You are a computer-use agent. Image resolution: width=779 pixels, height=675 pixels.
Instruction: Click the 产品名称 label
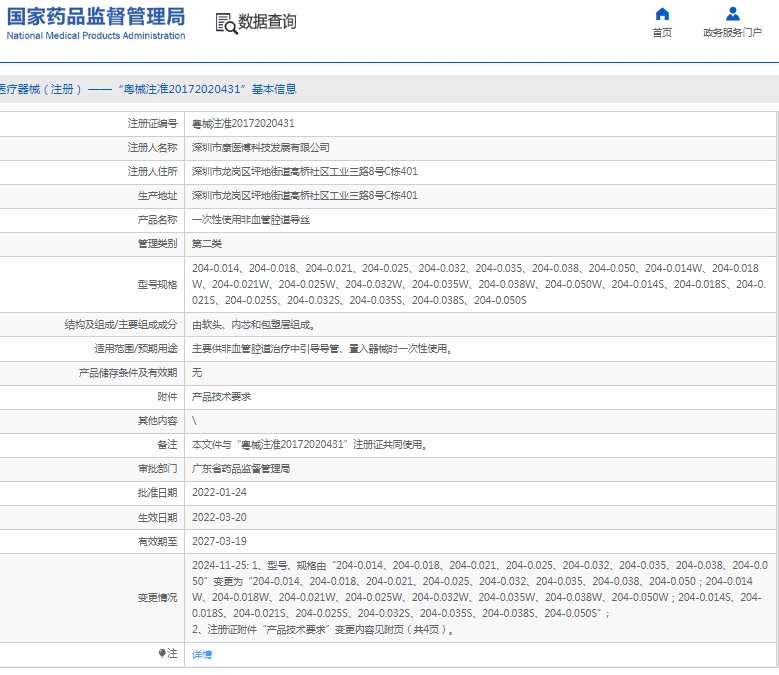click(x=157, y=220)
